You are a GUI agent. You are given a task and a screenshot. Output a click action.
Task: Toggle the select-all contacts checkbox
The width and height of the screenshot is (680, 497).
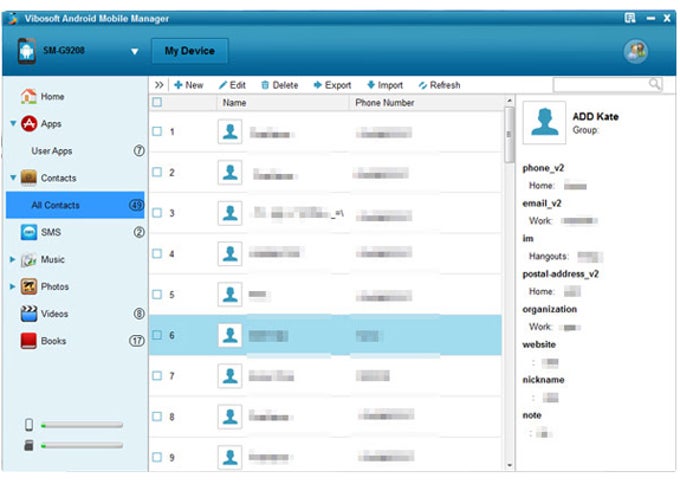pos(157,102)
